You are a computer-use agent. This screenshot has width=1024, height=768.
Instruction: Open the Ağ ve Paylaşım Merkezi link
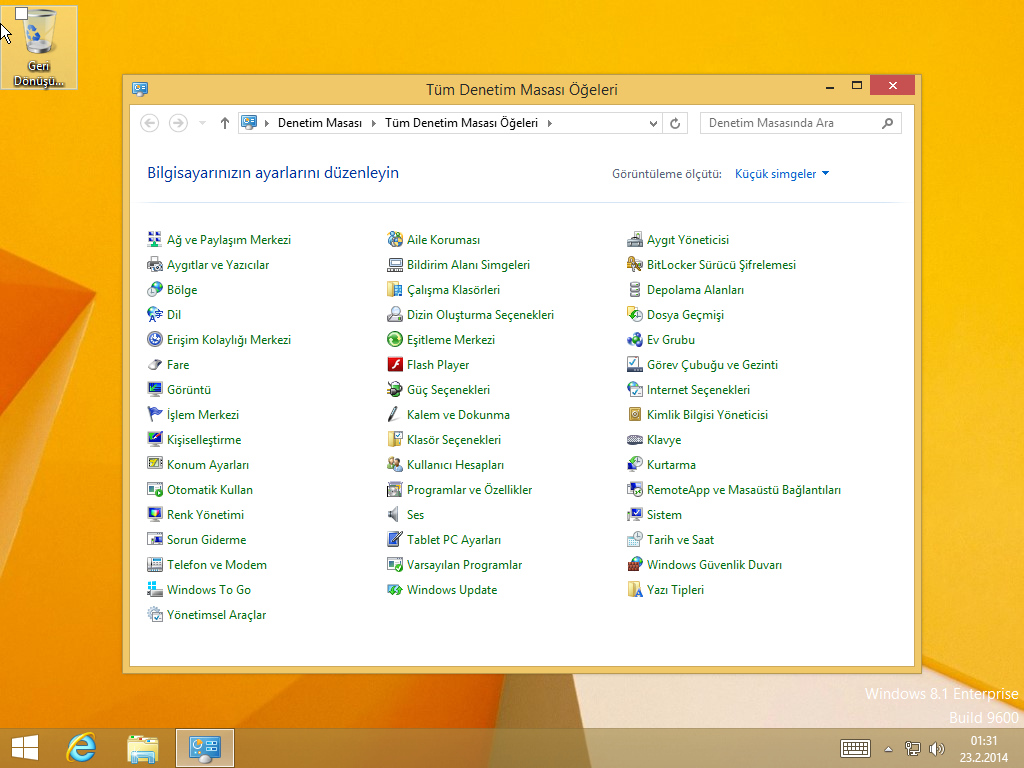[229, 240]
